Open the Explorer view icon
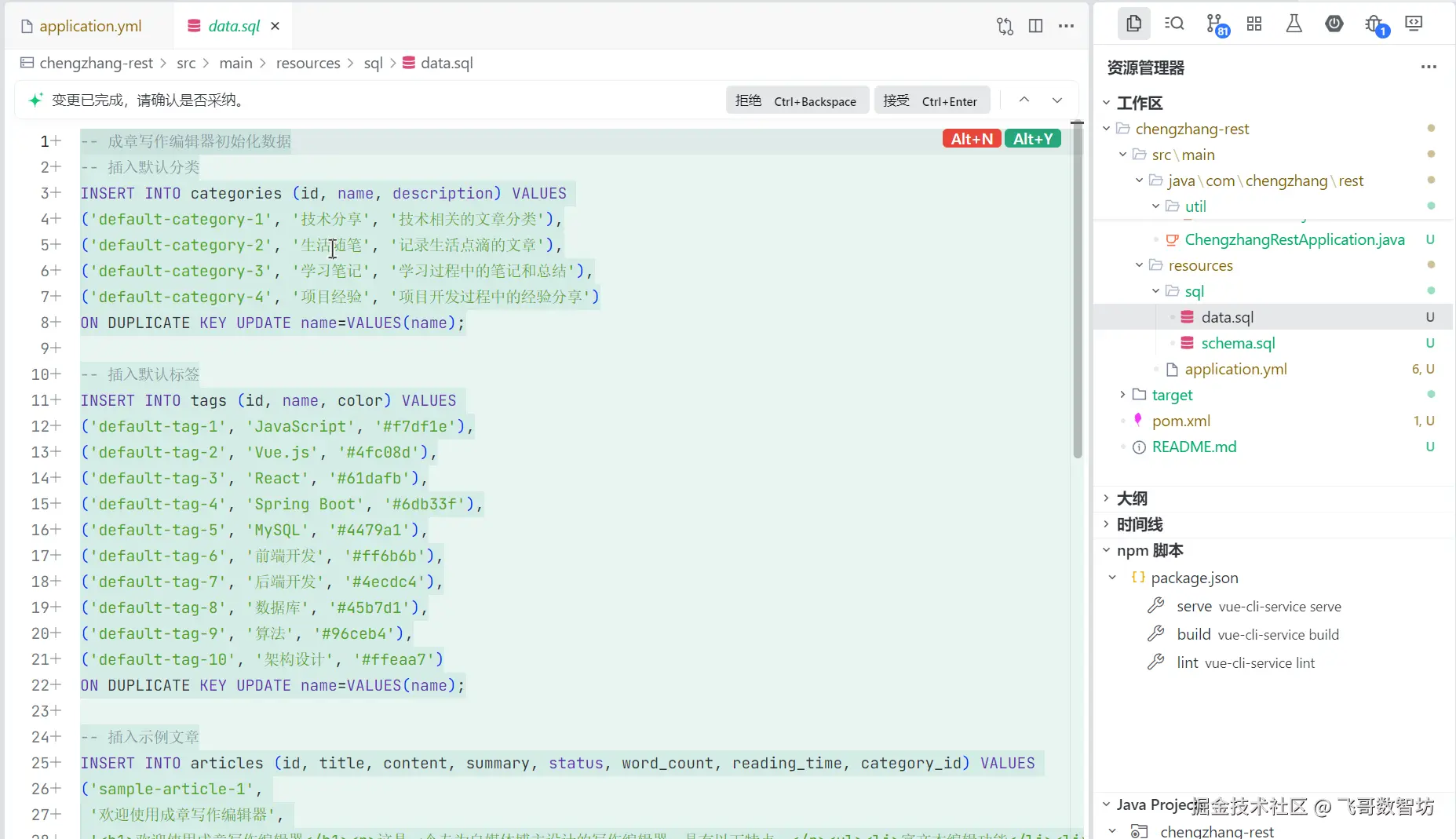The width and height of the screenshot is (1456, 839). click(x=1133, y=24)
